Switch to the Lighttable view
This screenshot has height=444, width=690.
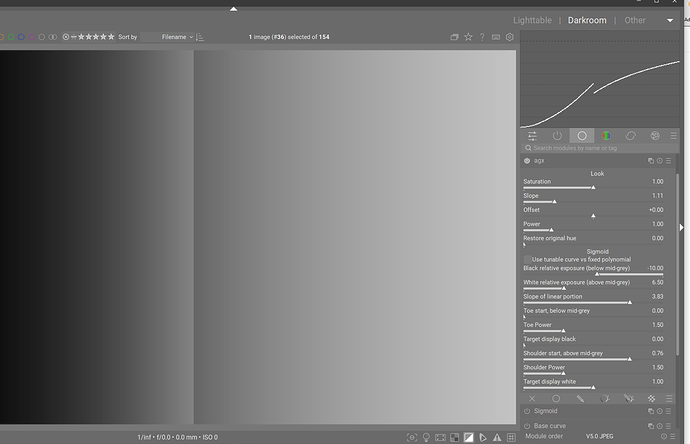[531, 20]
